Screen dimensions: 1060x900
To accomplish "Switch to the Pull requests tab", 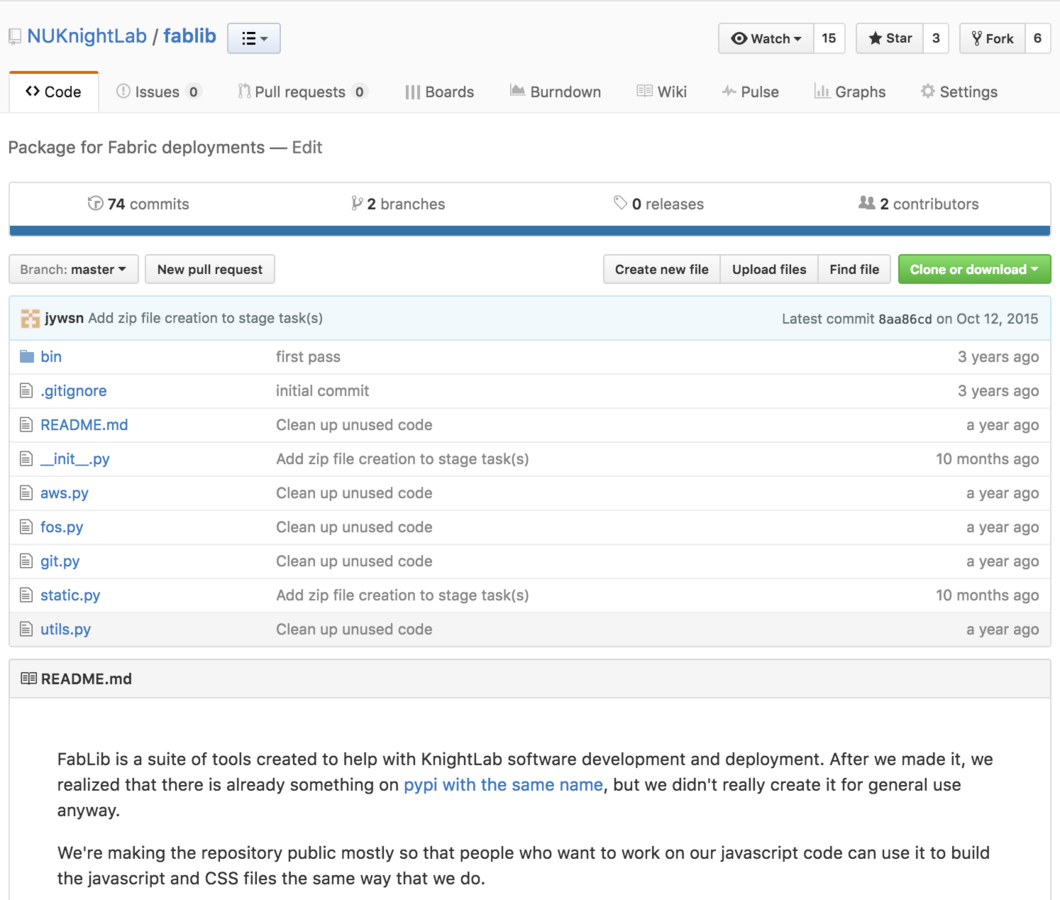I will (302, 92).
